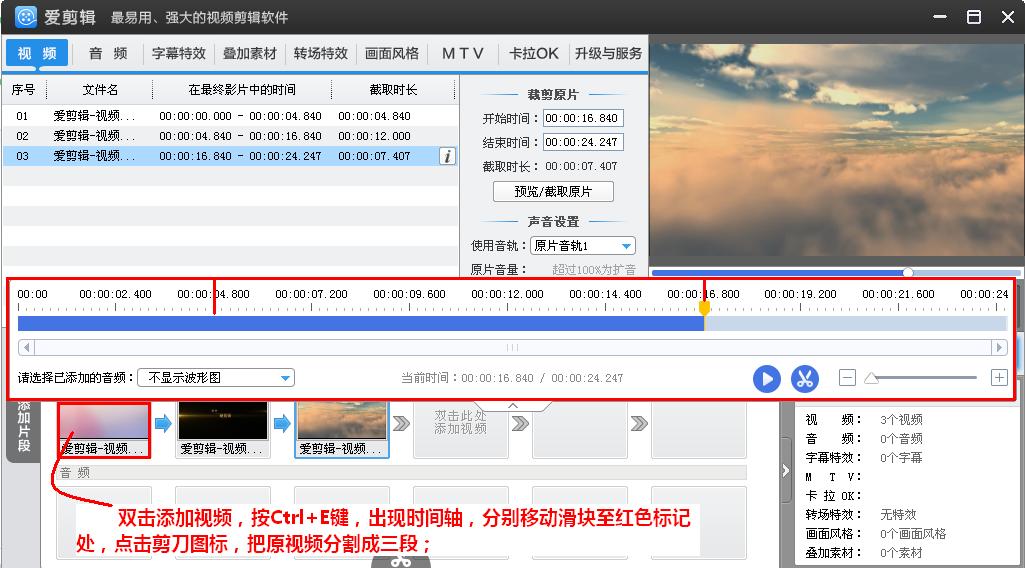1025x568 pixels.
Task: Click the timeline horizontal scrollbar thumb
Action: pos(512,348)
